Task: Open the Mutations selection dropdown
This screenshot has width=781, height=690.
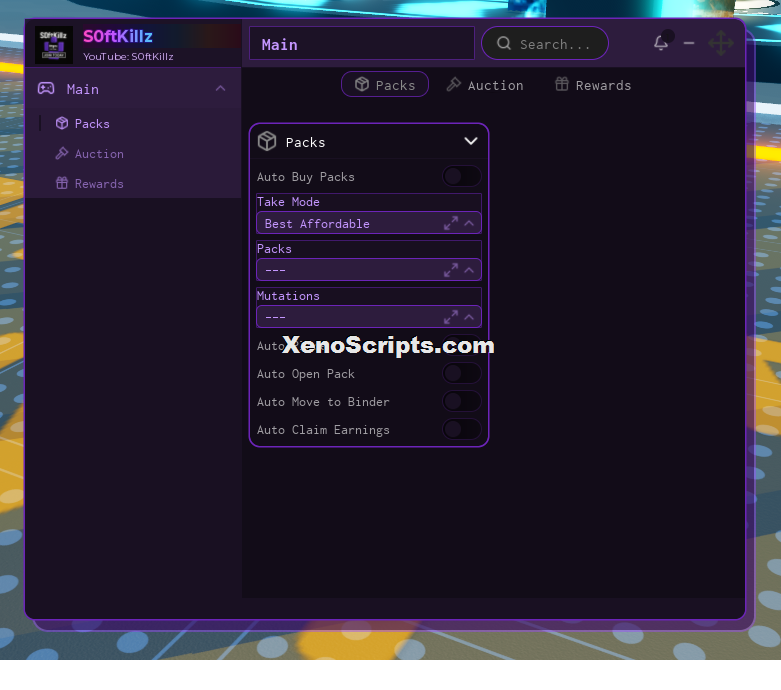Action: [369, 317]
